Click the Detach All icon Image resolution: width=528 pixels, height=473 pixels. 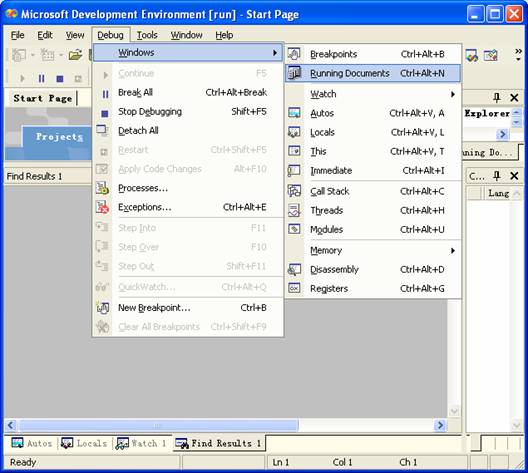click(x=102, y=130)
